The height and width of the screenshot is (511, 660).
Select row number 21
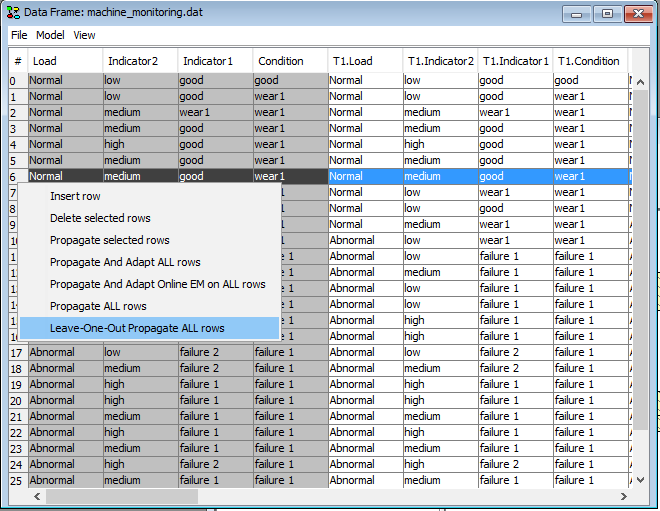[x=19, y=416]
